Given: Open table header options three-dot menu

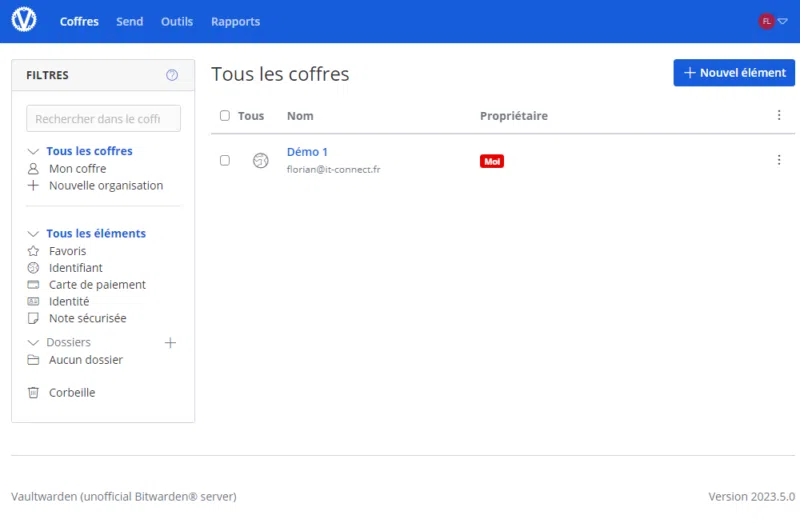Looking at the screenshot, I should click(779, 115).
